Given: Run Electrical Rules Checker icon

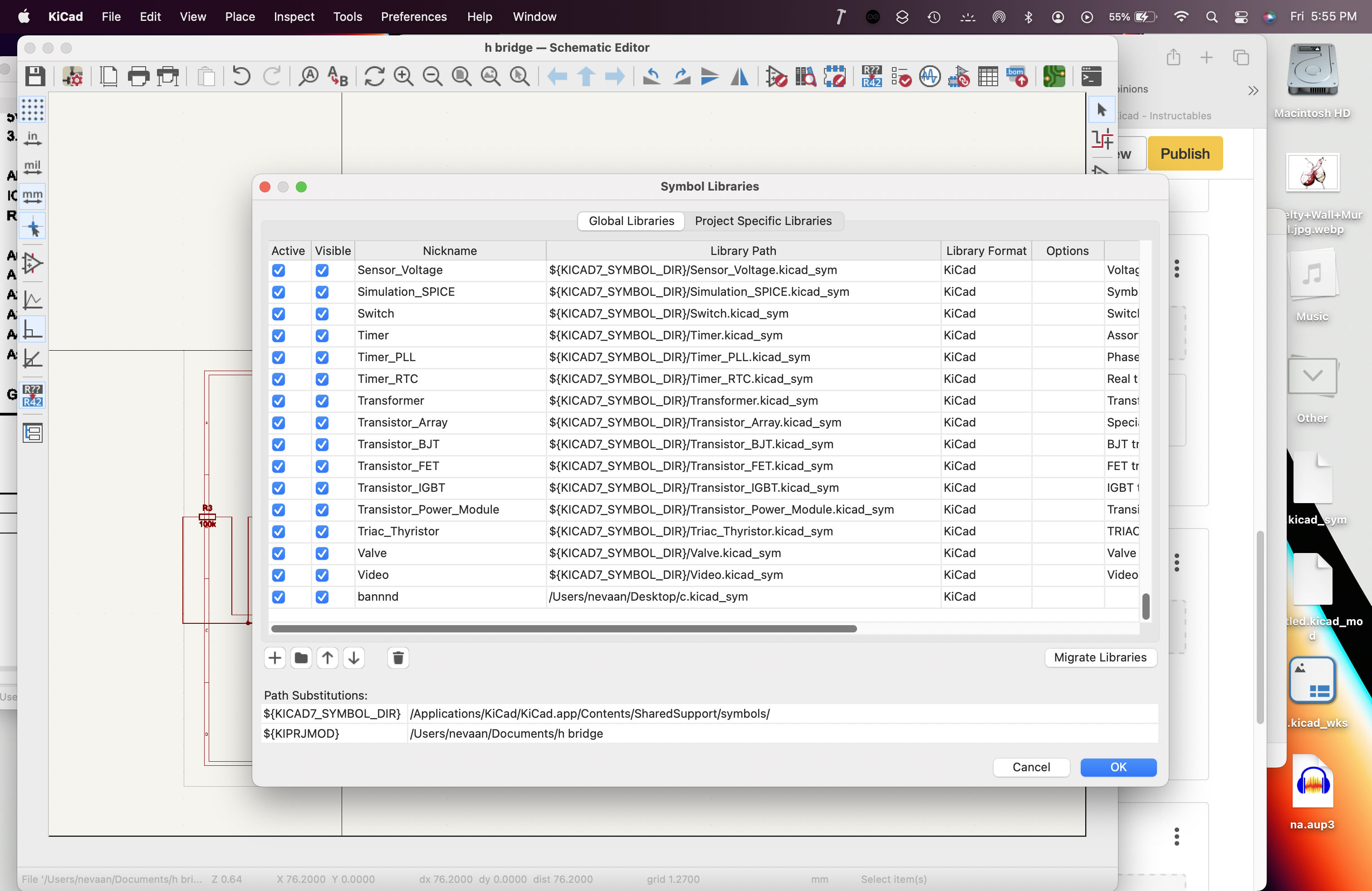Looking at the screenshot, I should tap(901, 76).
